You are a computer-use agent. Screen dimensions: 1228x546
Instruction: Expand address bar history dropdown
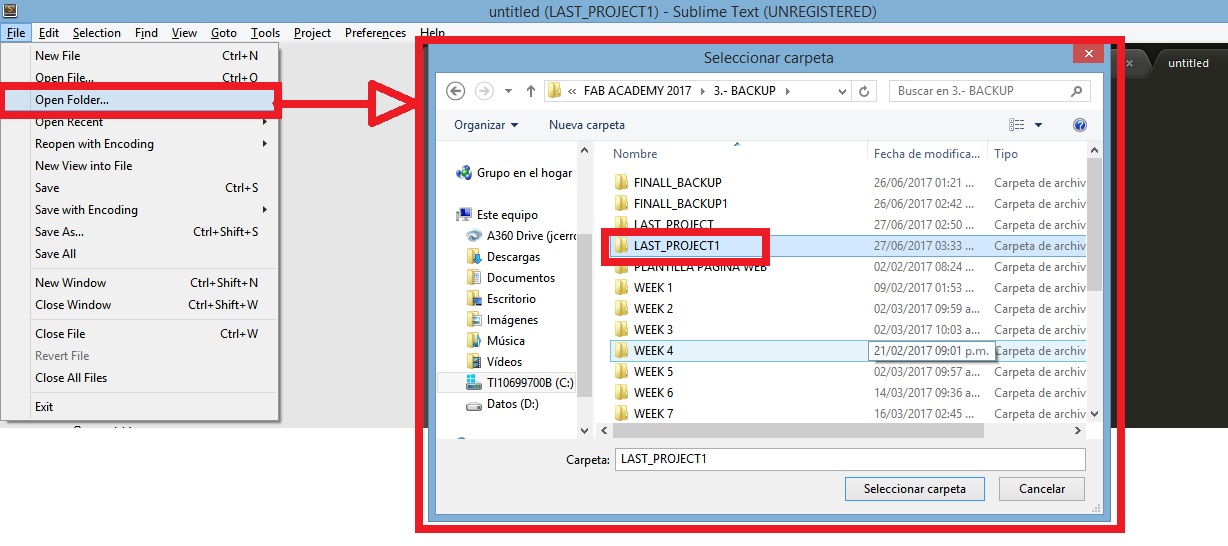tap(841, 91)
